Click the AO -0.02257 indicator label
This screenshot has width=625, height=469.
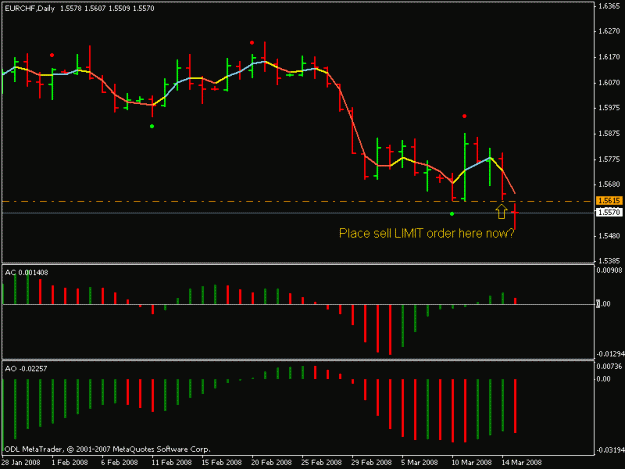pyautogui.click(x=26, y=369)
